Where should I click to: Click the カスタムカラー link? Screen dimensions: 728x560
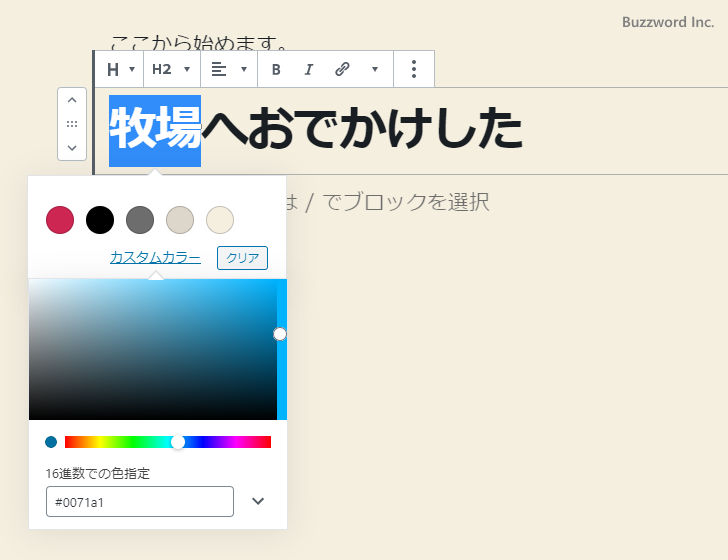(x=156, y=257)
